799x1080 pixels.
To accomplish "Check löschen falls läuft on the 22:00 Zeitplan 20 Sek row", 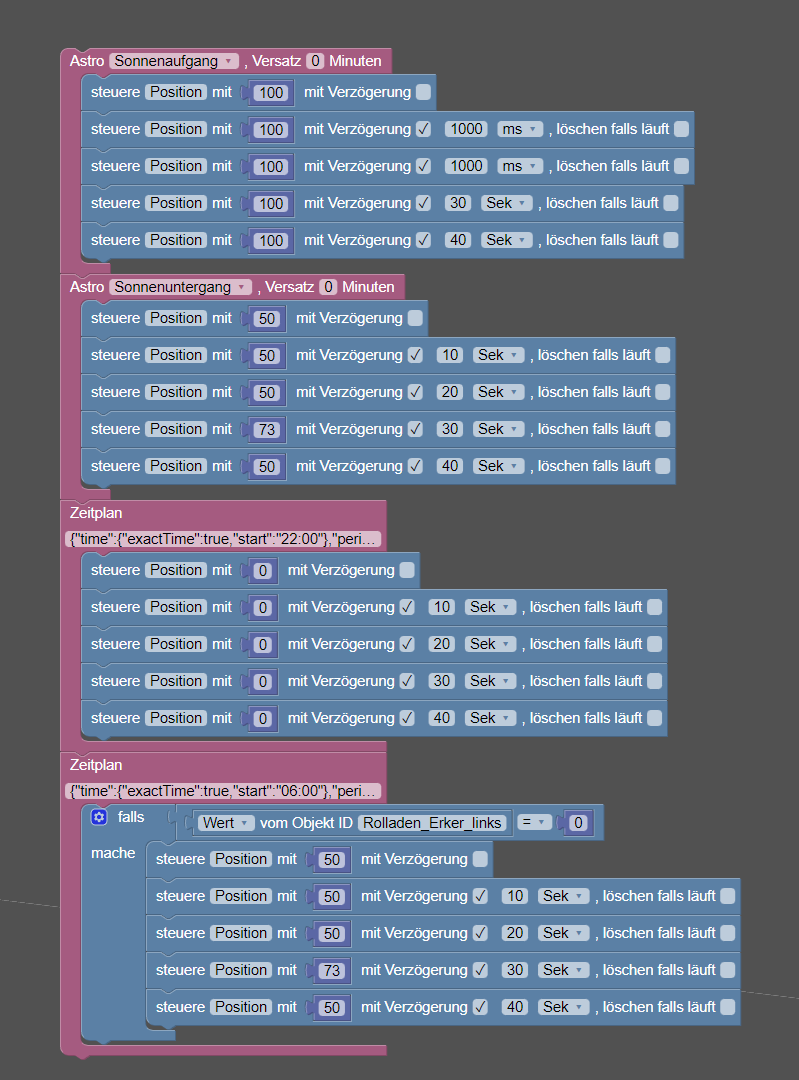I will 654,644.
